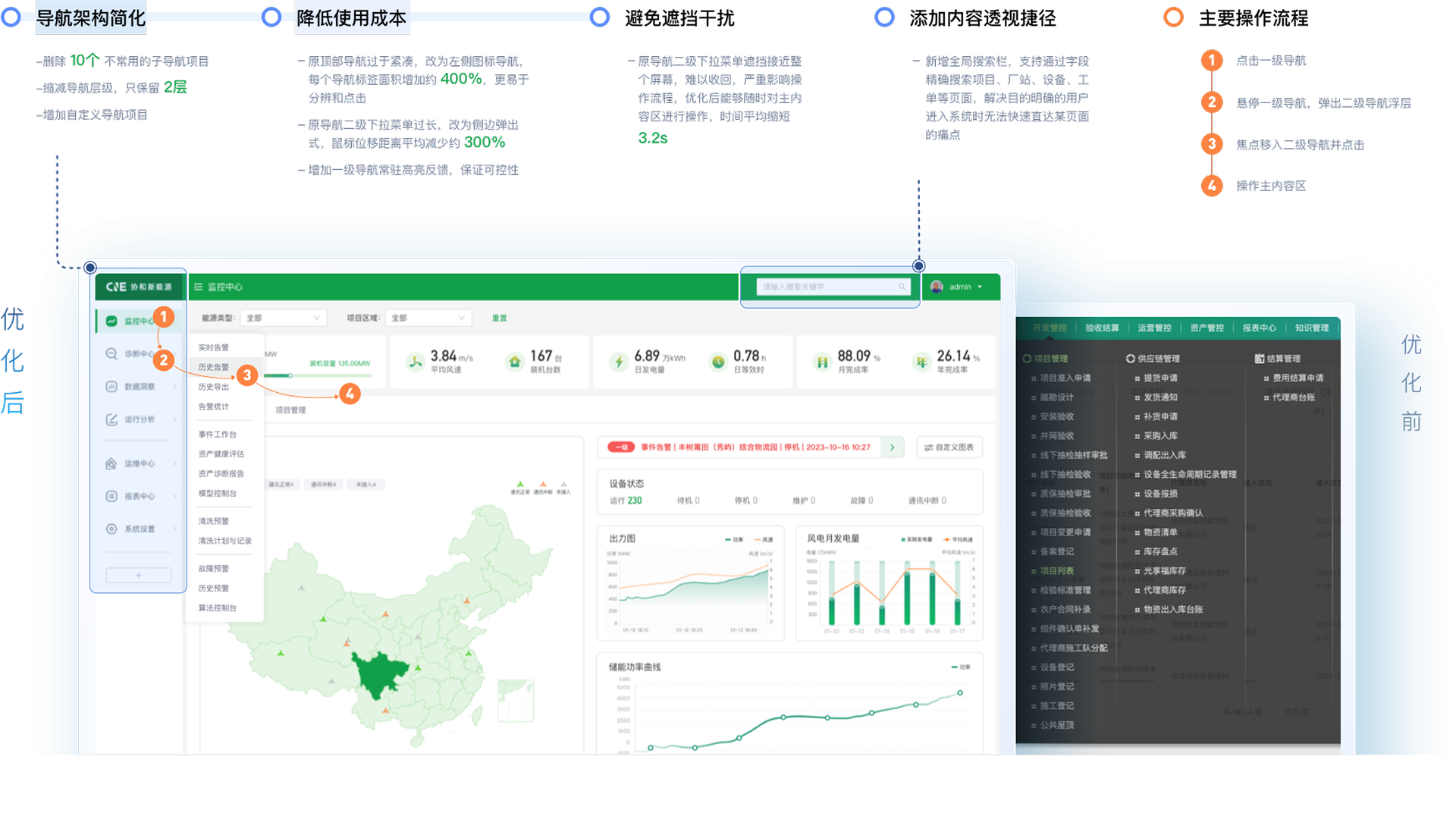Click the 运营管控 tab in old navigation
The height and width of the screenshot is (832, 1456).
[x=1154, y=328]
